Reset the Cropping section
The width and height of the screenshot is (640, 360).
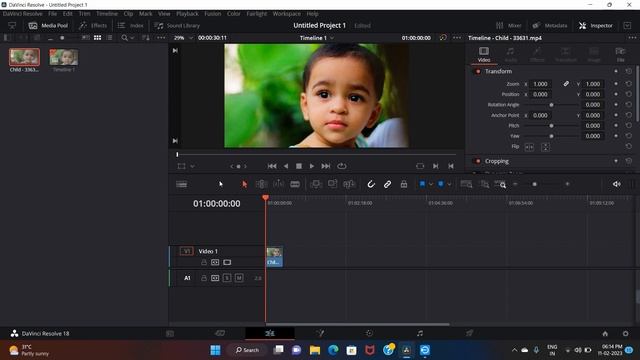pyautogui.click(x=629, y=161)
